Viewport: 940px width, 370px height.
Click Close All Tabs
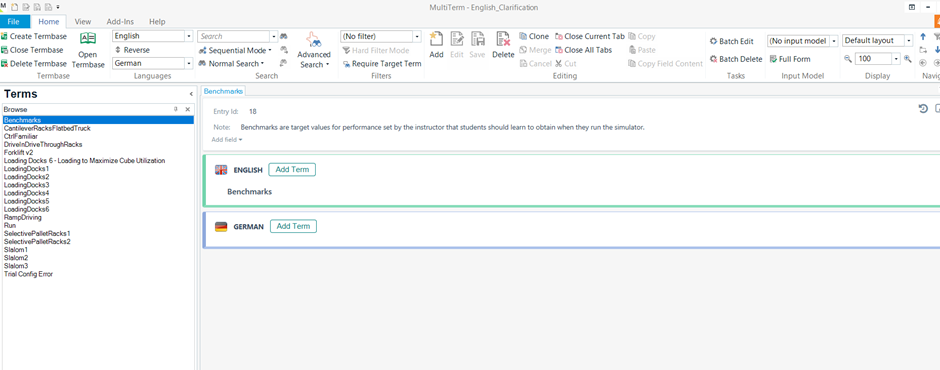pos(583,50)
